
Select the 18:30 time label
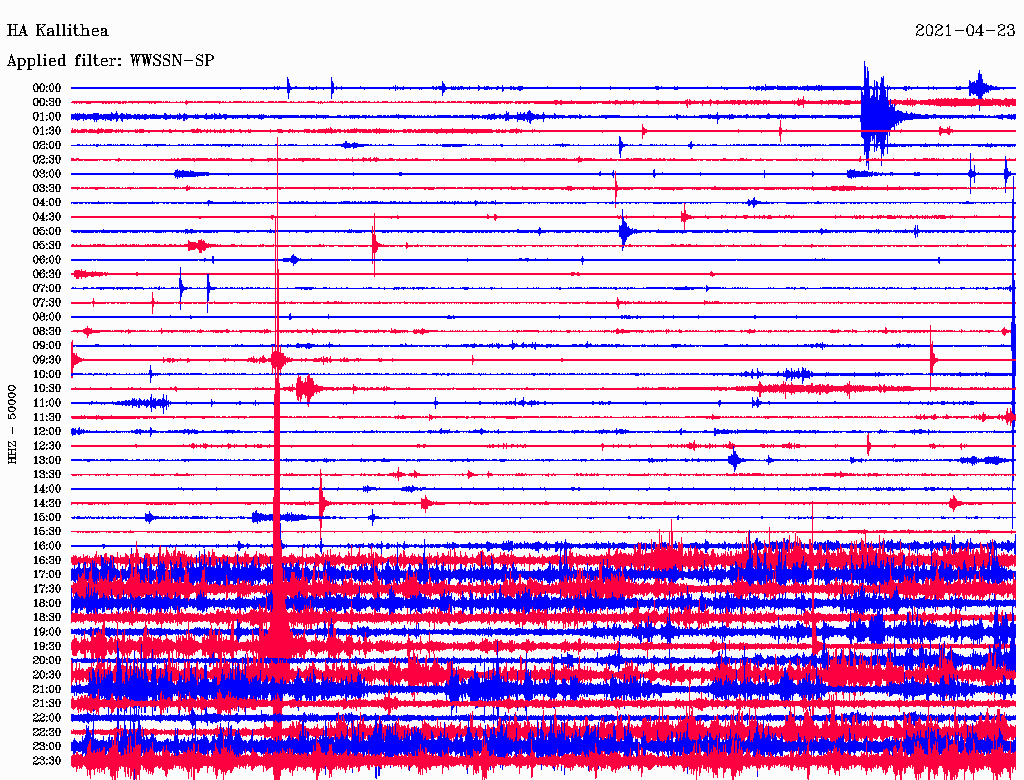point(47,619)
